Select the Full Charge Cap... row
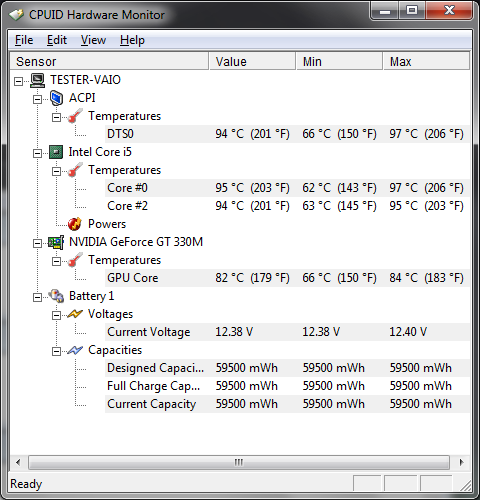 [287, 386]
